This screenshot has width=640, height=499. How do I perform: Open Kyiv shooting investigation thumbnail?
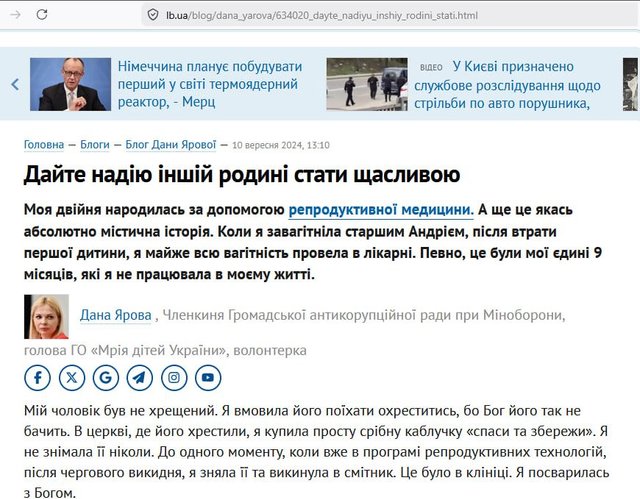[367, 84]
